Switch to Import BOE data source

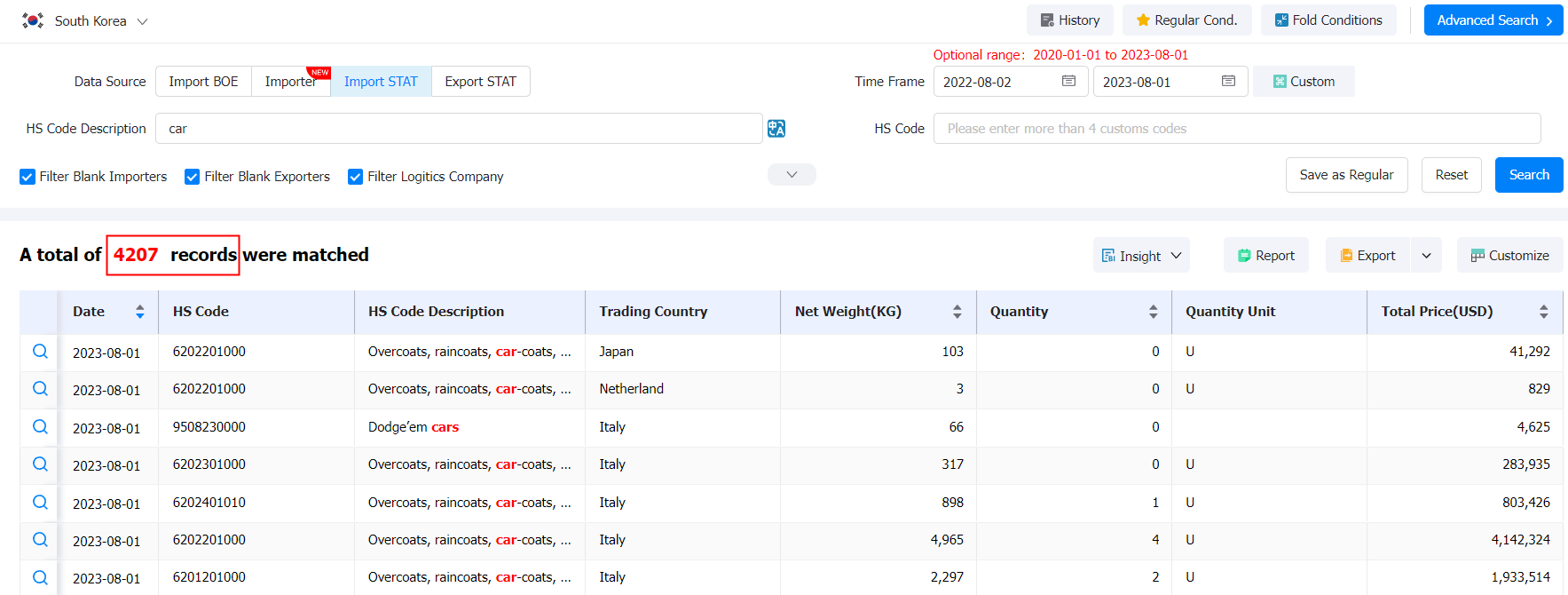point(203,82)
